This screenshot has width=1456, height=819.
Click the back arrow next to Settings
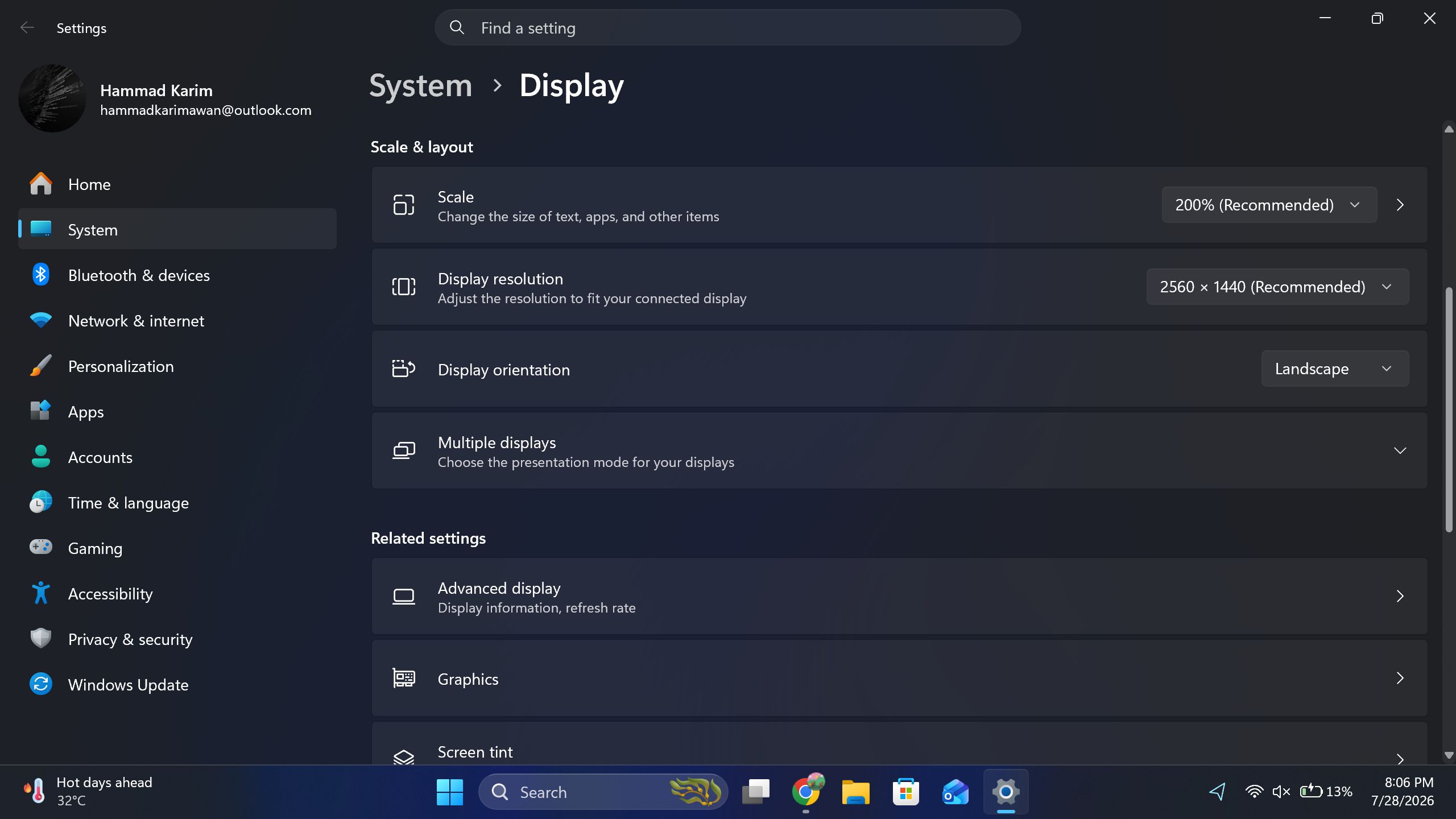coord(27,27)
